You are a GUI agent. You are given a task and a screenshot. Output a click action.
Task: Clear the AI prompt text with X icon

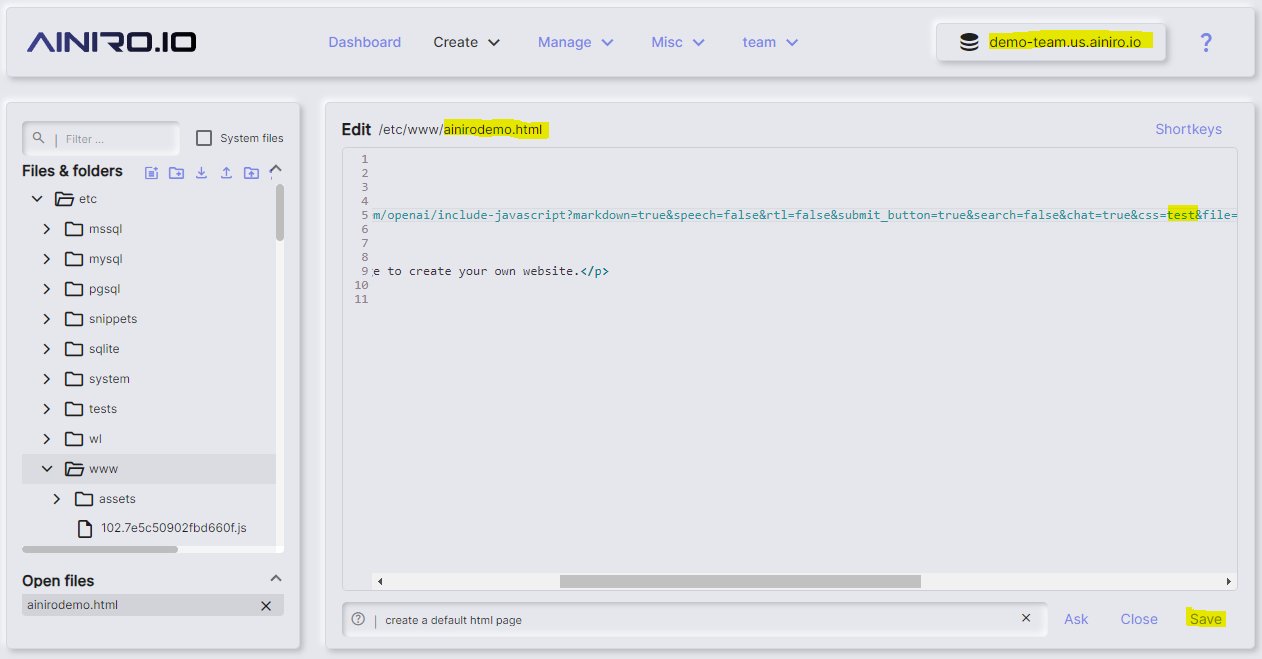click(1025, 618)
